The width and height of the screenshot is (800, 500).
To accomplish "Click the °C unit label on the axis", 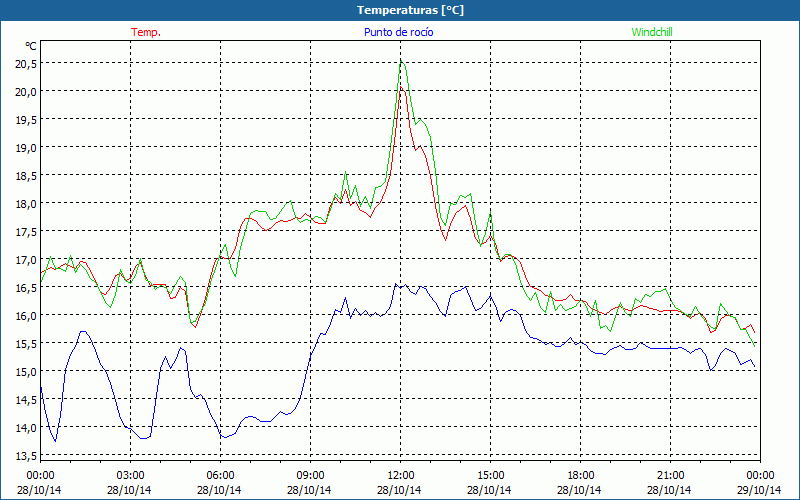I will pos(31,46).
